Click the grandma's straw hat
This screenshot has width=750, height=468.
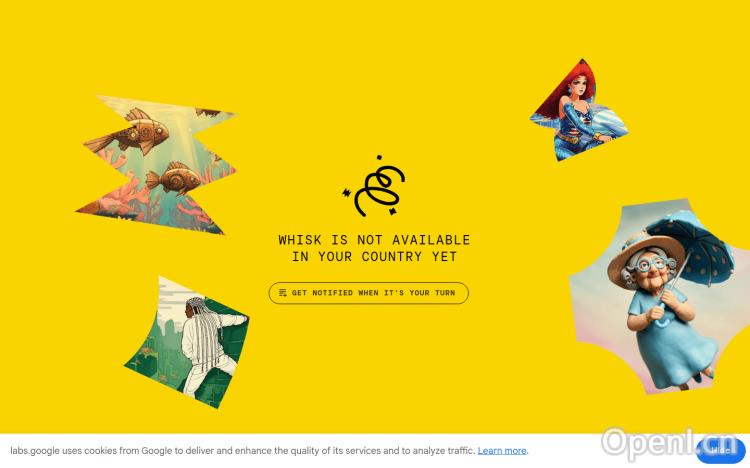coord(644,256)
